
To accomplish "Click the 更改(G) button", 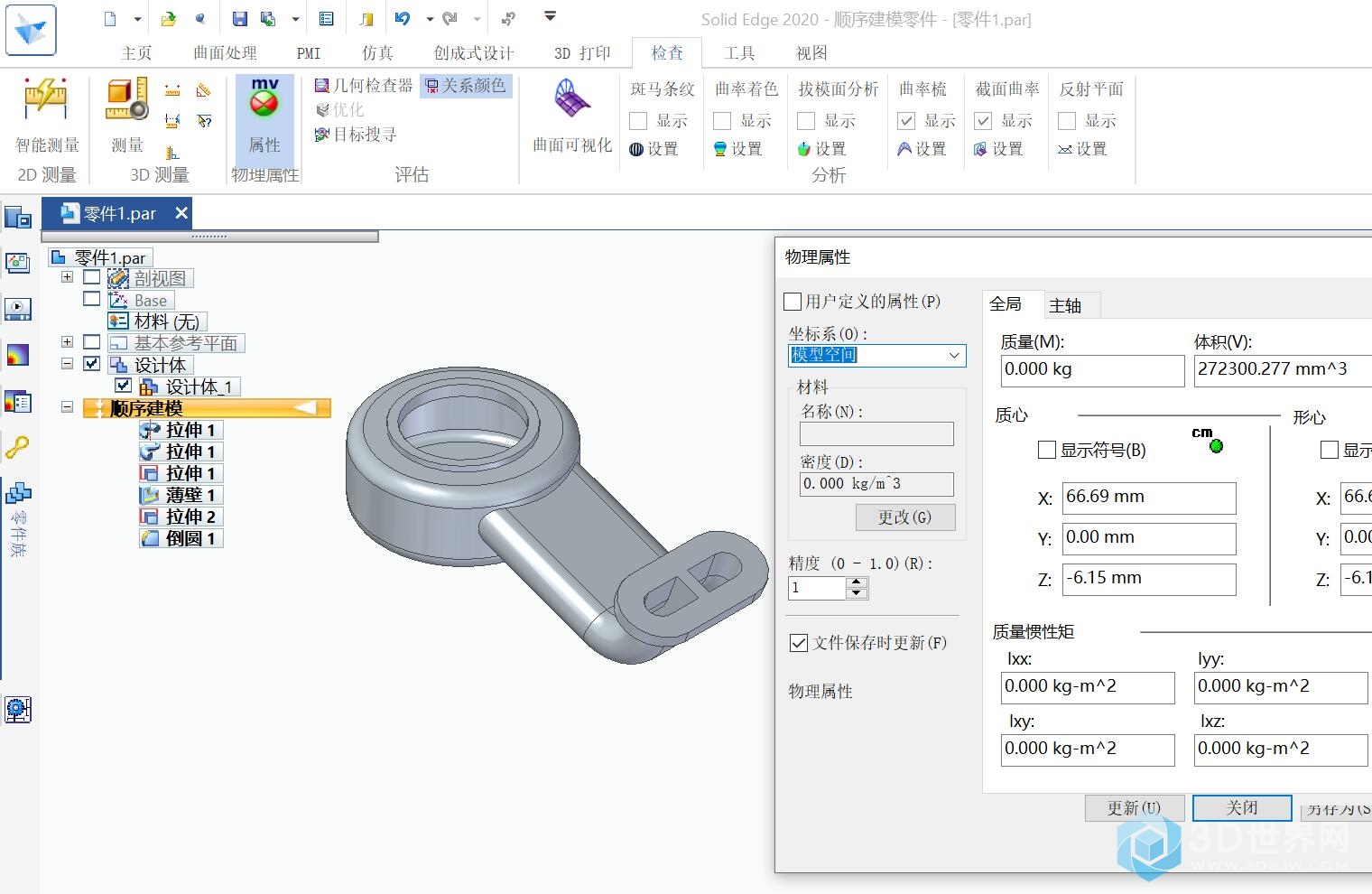I will [904, 517].
